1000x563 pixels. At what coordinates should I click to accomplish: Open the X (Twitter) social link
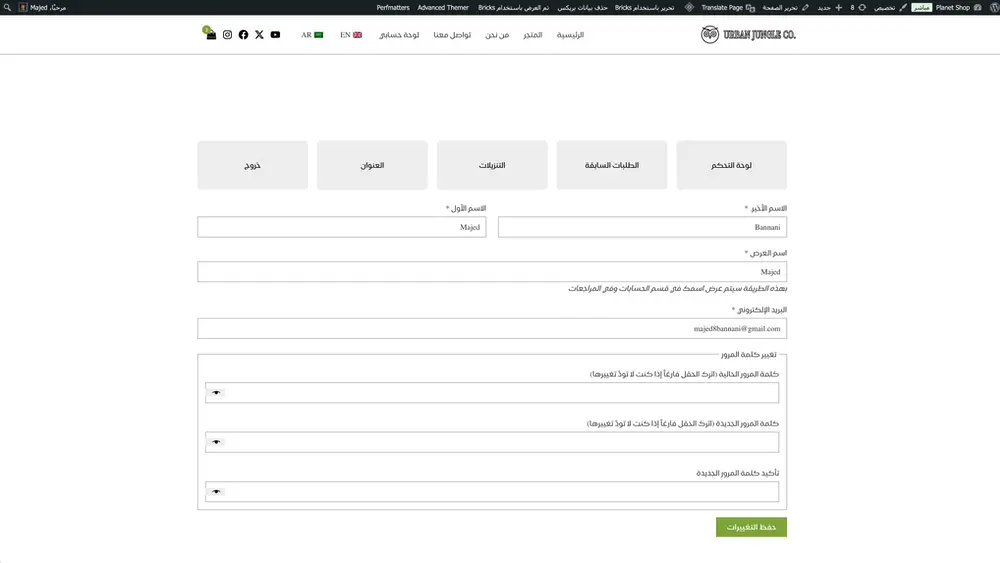pyautogui.click(x=259, y=35)
